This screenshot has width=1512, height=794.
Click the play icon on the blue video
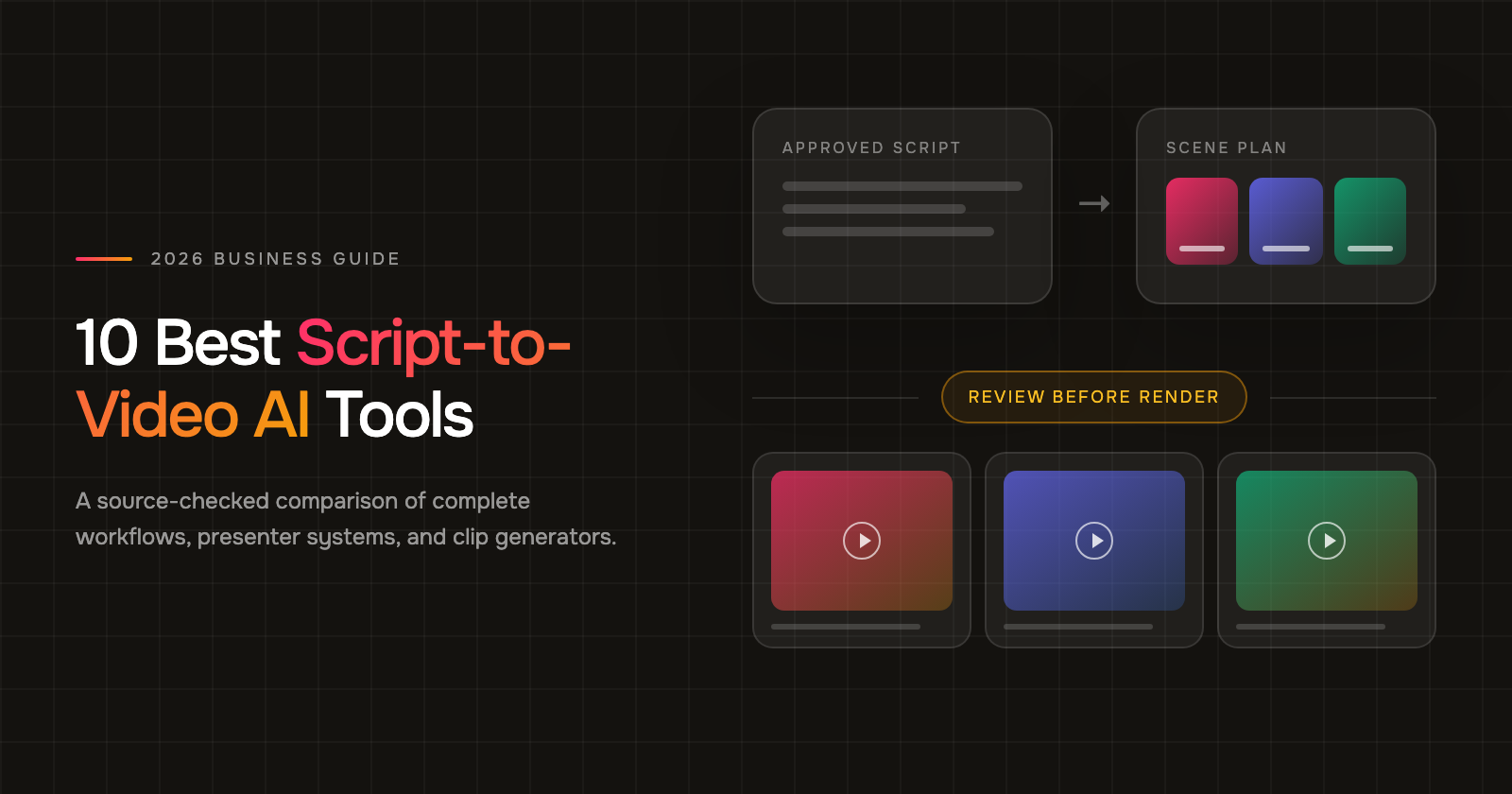[x=1094, y=541]
